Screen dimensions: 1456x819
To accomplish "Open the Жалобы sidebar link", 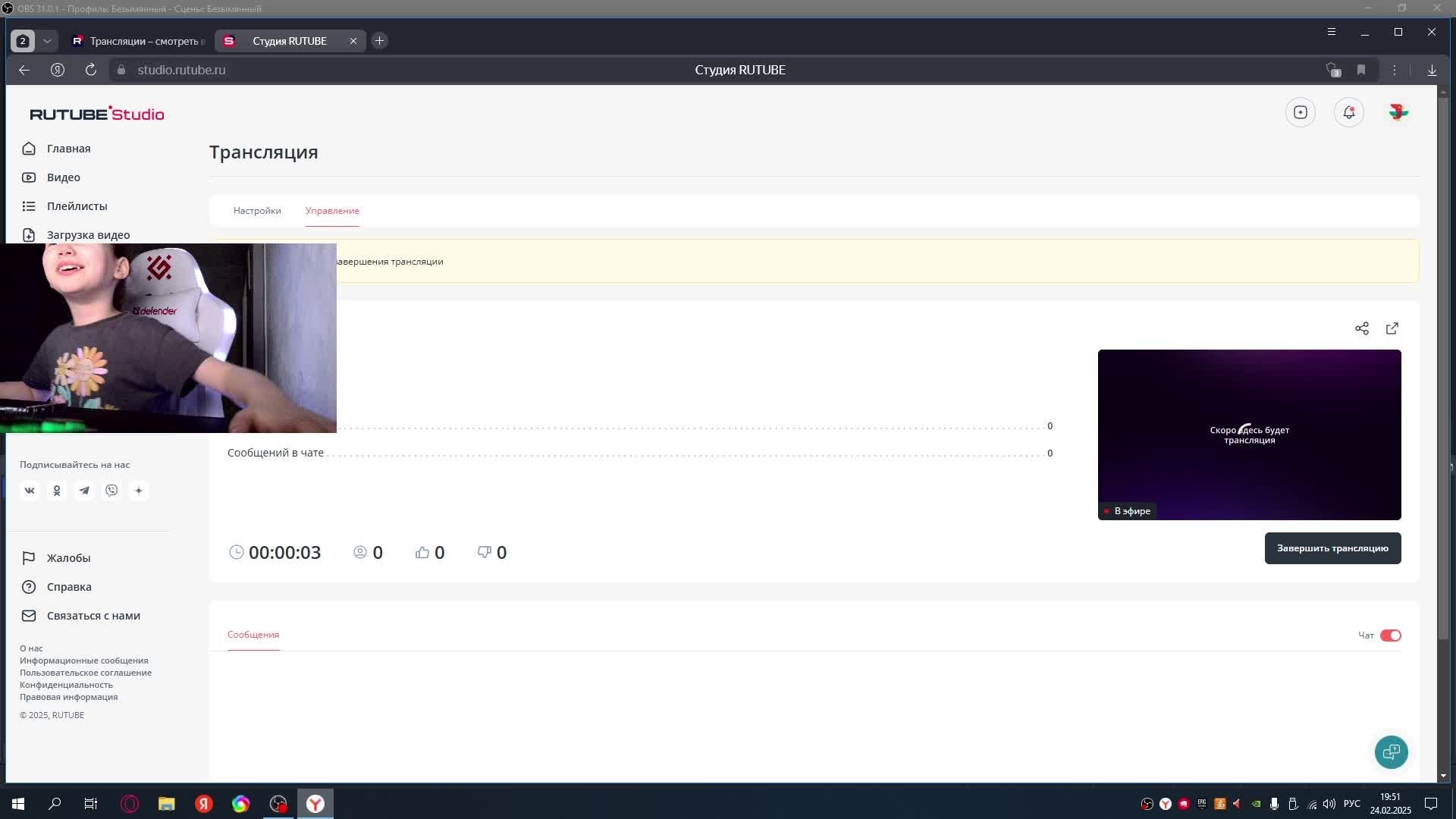I will pos(68,558).
